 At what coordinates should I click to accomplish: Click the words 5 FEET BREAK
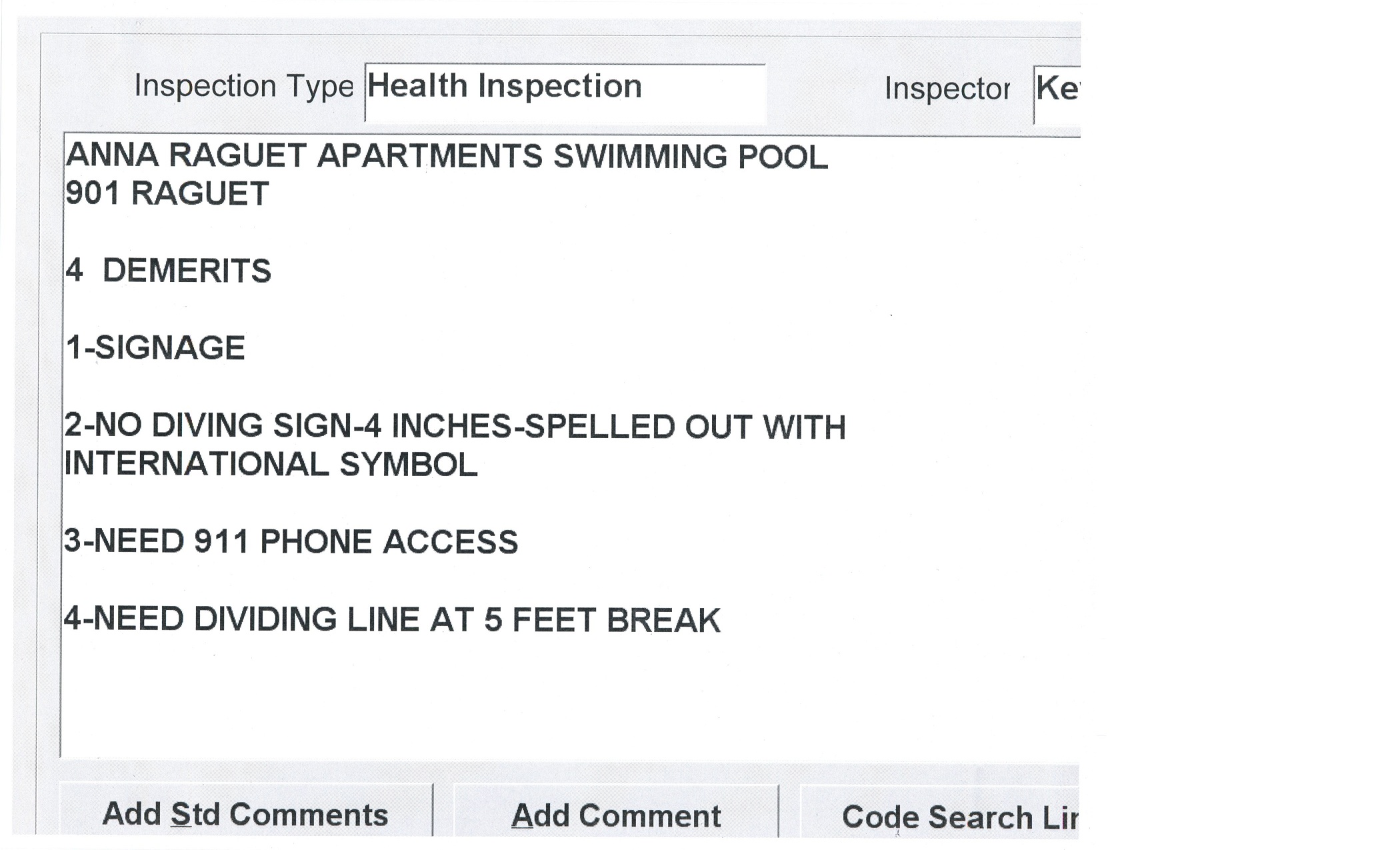click(x=601, y=620)
